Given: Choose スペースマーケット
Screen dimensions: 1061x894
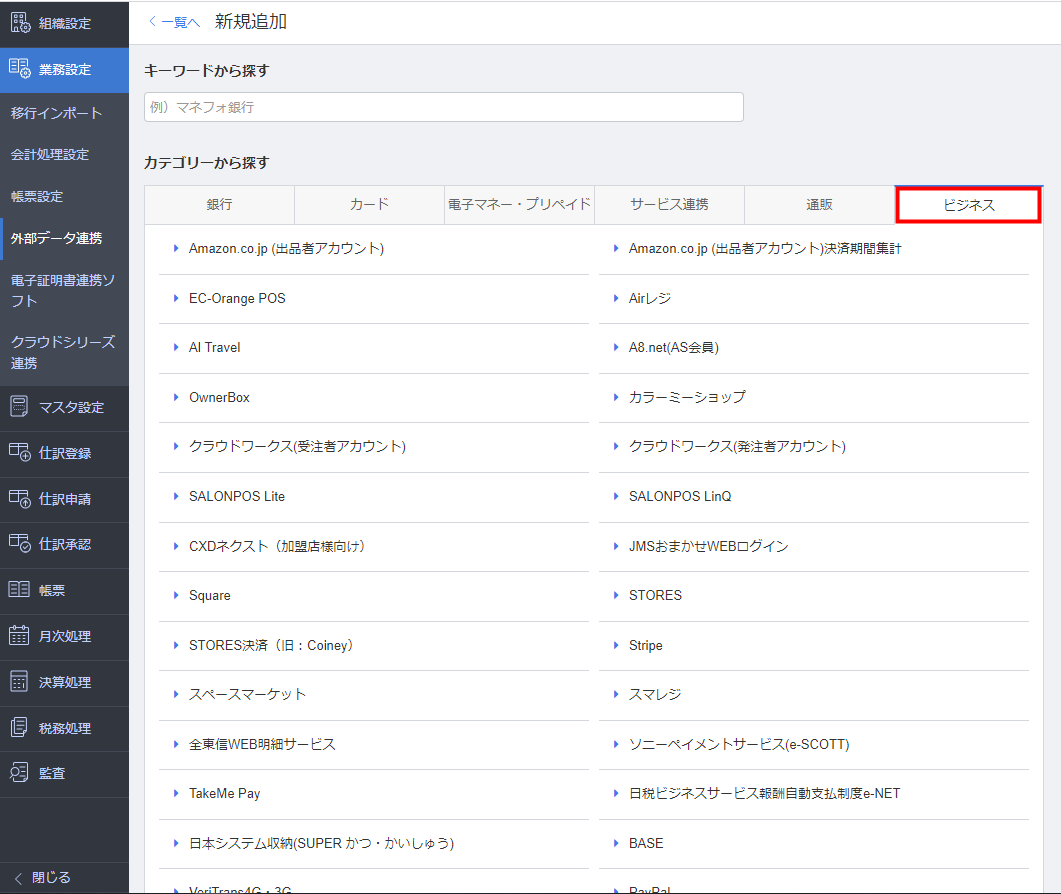Looking at the screenshot, I should [247, 694].
